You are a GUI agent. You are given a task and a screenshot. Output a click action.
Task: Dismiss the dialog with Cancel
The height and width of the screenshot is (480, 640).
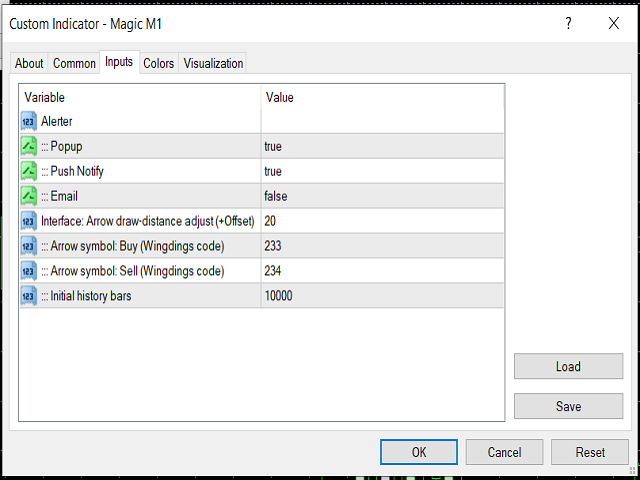504,452
